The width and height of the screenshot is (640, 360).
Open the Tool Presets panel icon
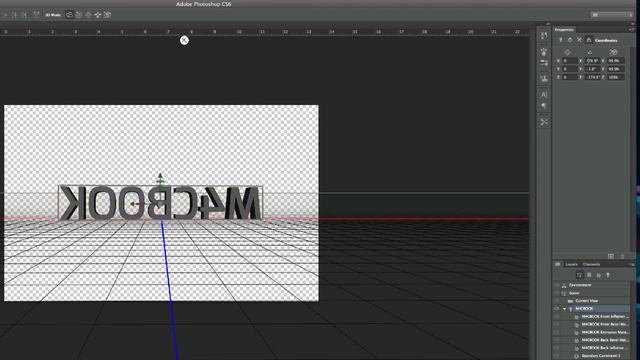(544, 122)
